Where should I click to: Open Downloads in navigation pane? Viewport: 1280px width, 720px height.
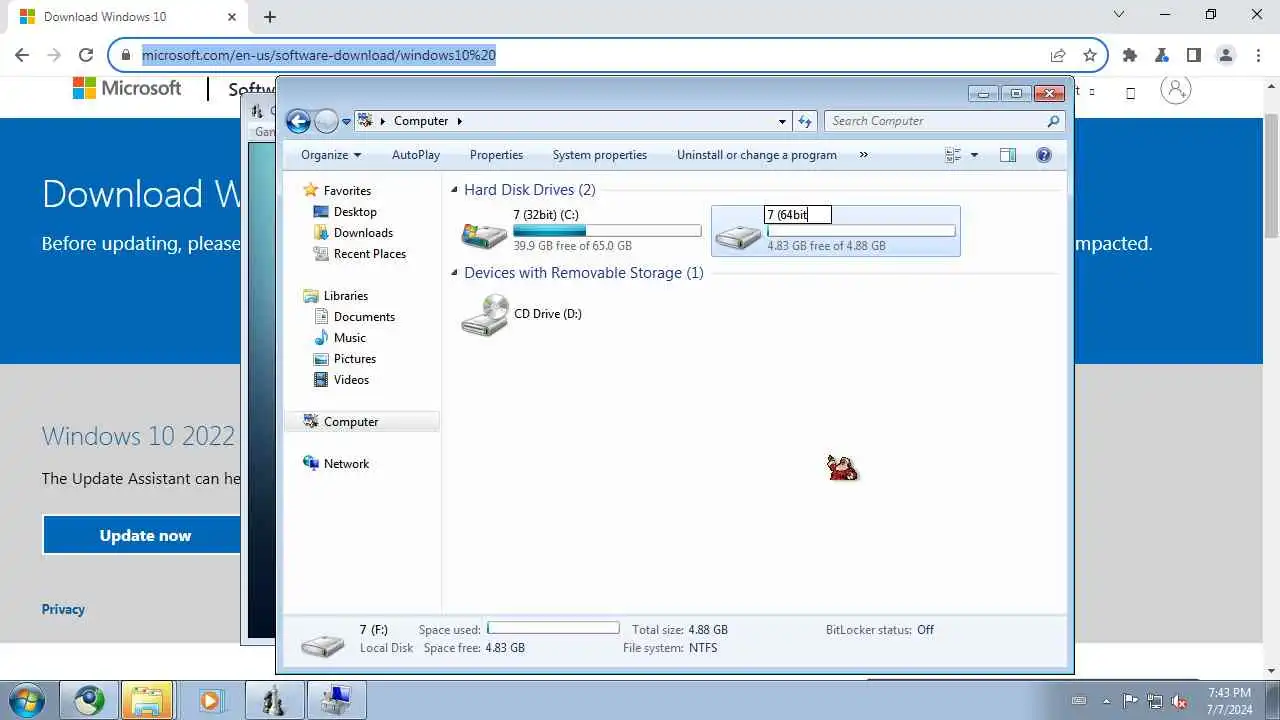coord(363,233)
